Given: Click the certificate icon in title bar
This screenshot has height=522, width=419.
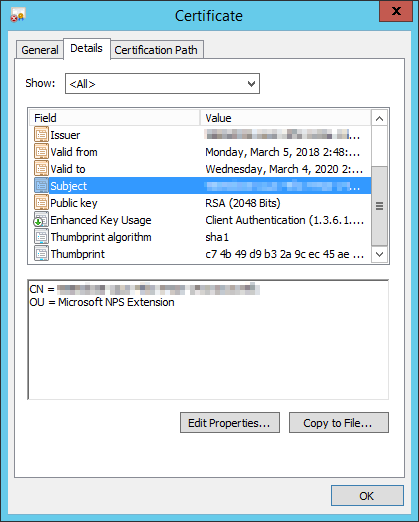Looking at the screenshot, I should 18,15.
